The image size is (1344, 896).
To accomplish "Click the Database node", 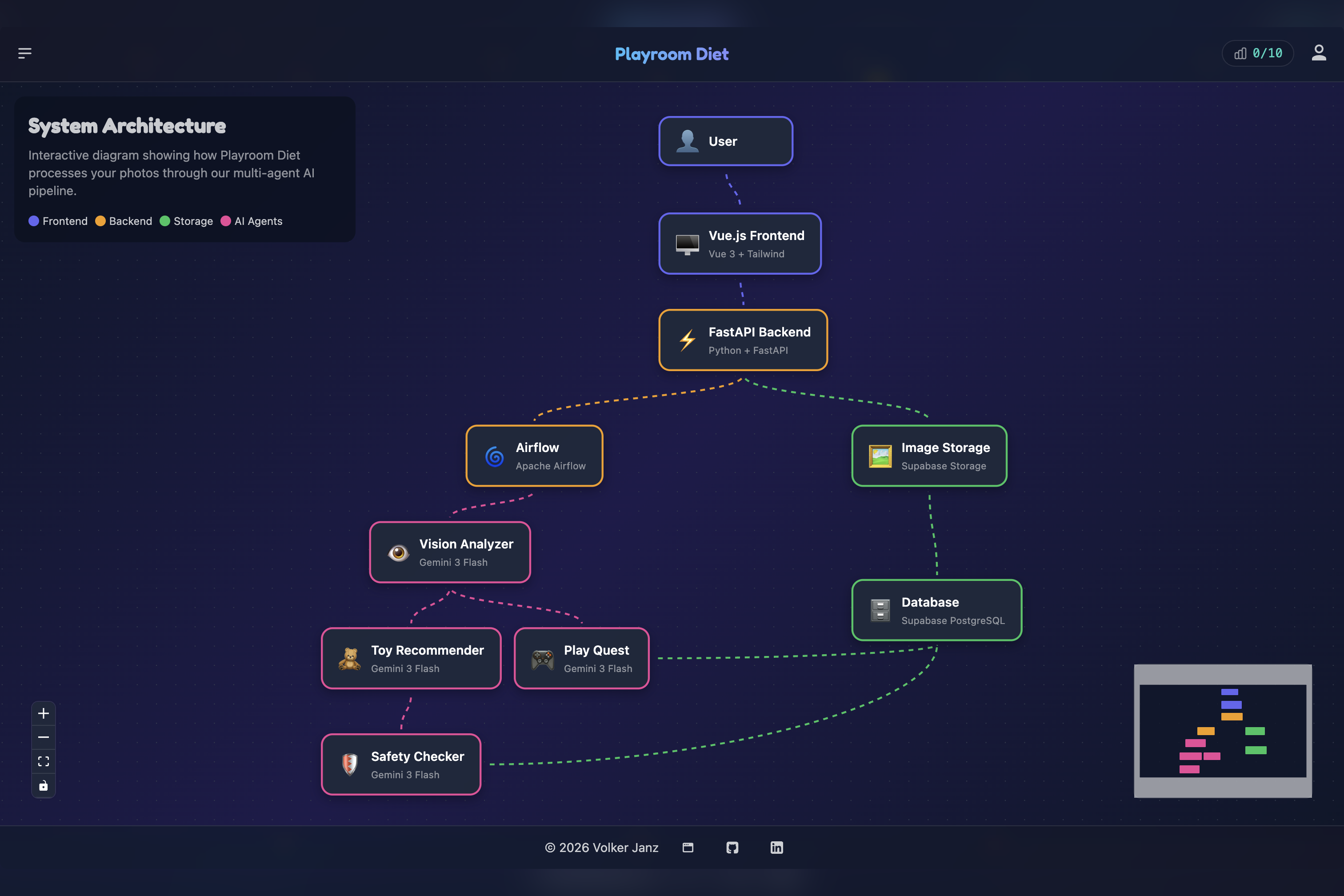I will [936, 610].
